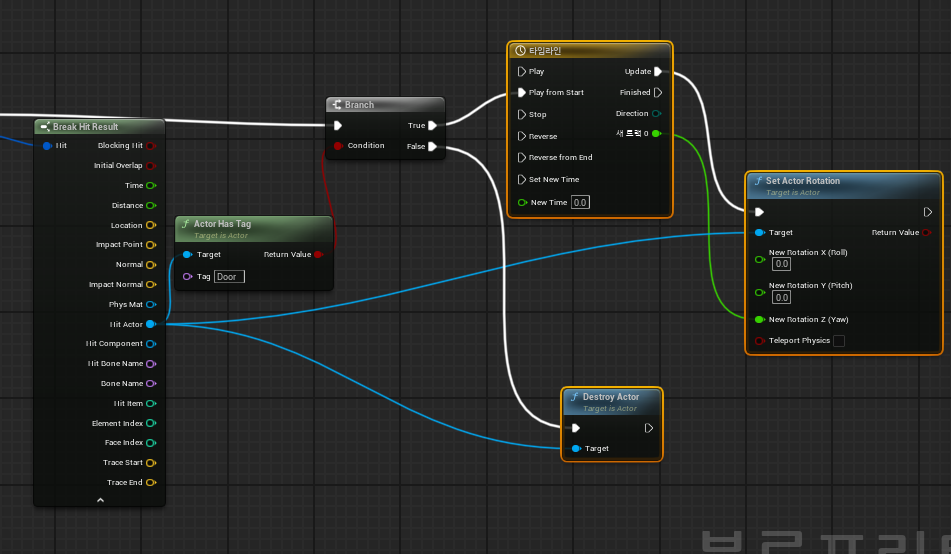Click Set Actor Rotation Return Value pin
The height and width of the screenshot is (554, 951).
point(926,232)
